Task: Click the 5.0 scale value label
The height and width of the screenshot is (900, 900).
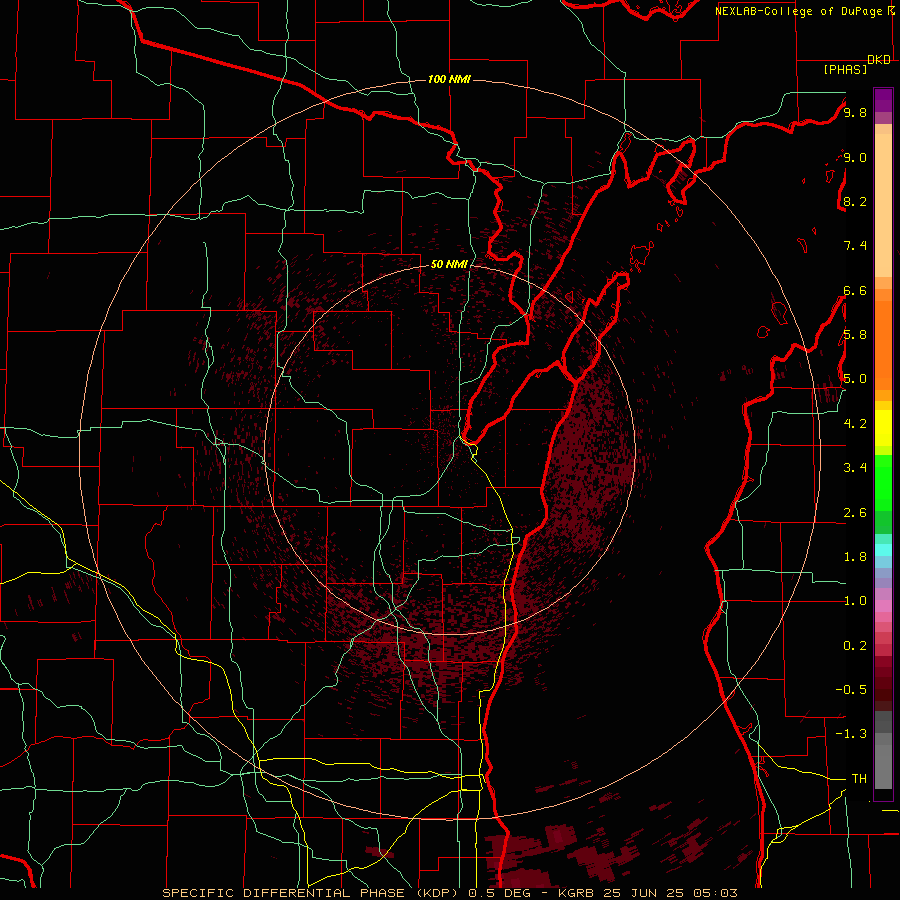Action: [x=855, y=379]
